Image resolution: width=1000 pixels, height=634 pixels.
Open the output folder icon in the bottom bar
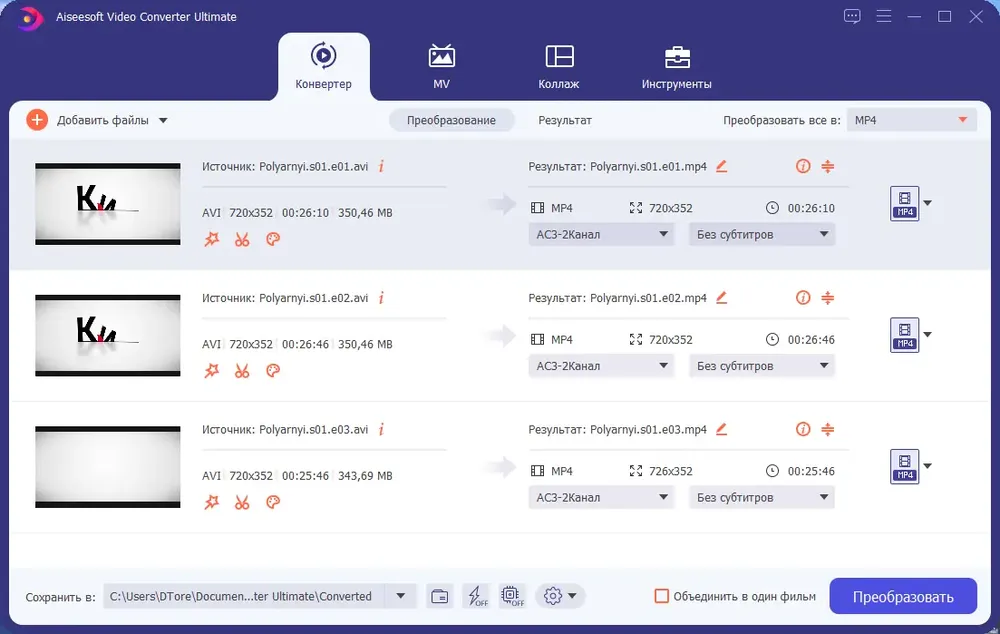click(x=439, y=597)
